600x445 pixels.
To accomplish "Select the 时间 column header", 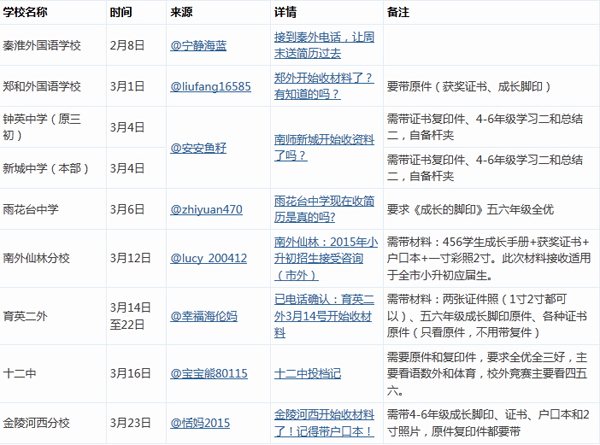I will point(121,12).
